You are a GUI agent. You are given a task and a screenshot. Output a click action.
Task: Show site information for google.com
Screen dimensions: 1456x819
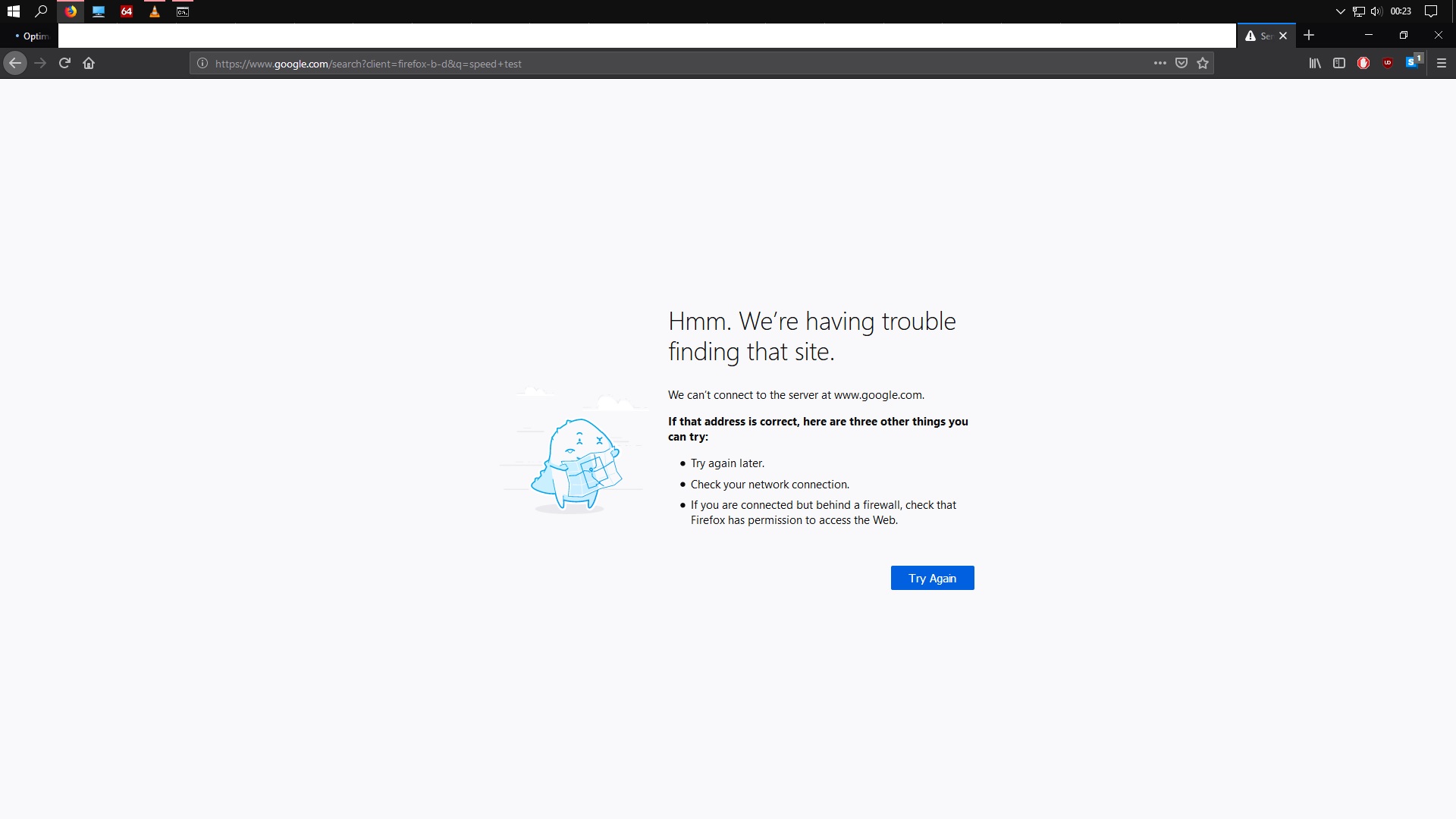pos(202,64)
